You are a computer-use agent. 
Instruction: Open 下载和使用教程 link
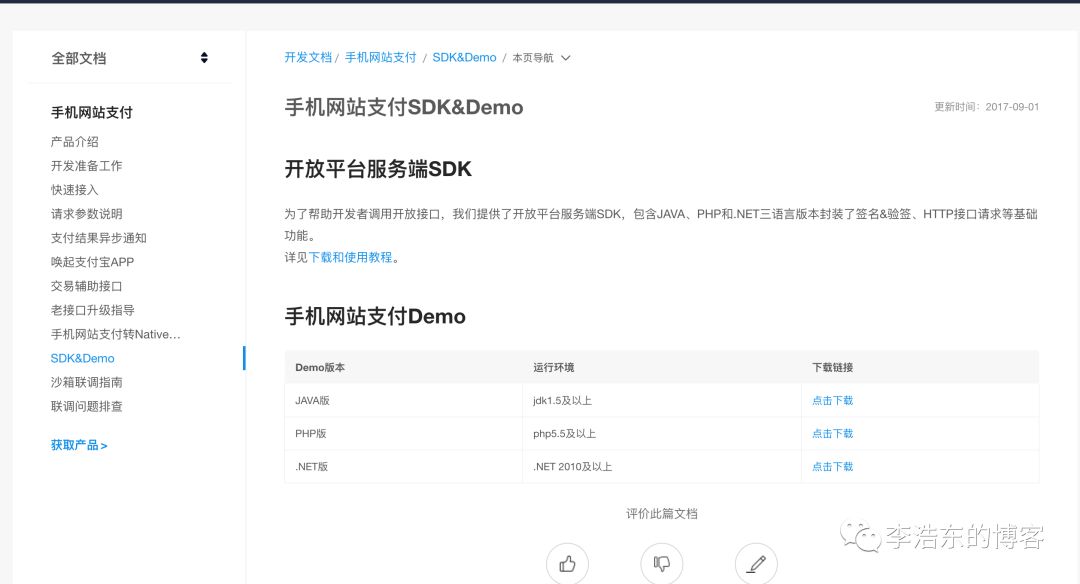click(x=350, y=257)
